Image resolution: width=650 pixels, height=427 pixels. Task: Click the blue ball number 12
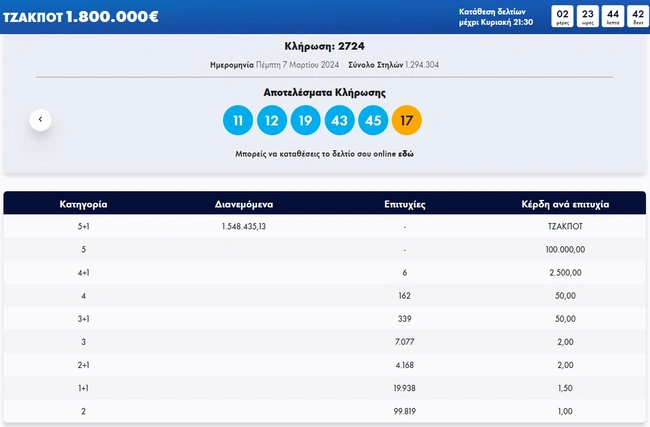point(272,120)
